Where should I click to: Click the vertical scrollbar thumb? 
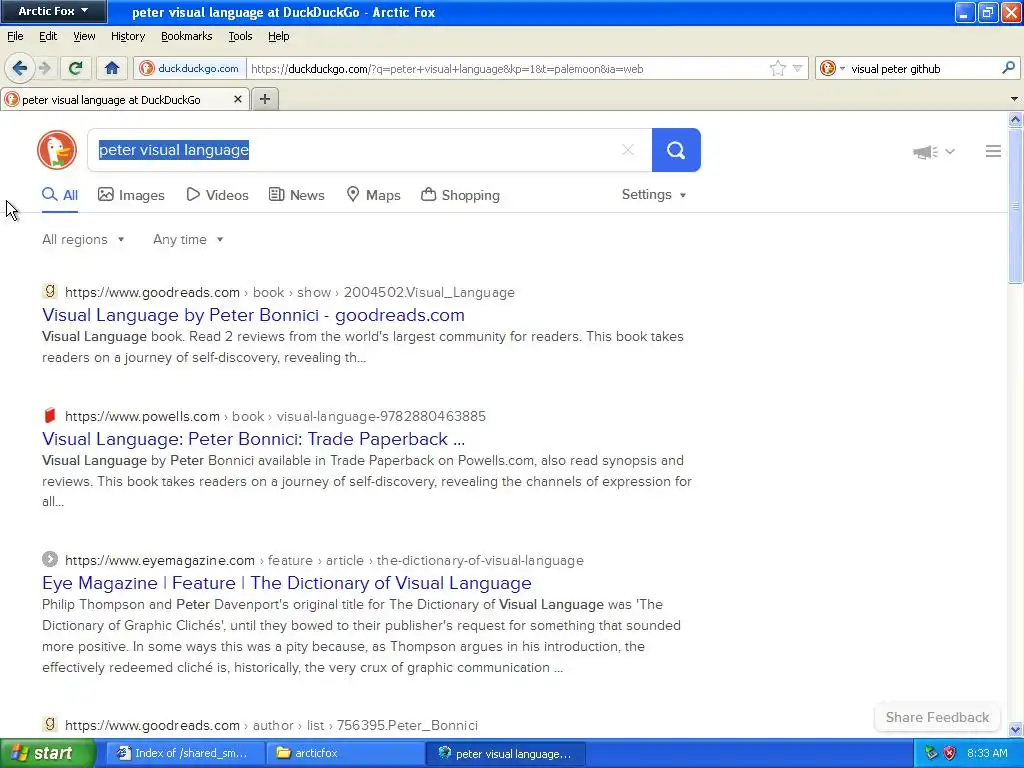point(1015,206)
